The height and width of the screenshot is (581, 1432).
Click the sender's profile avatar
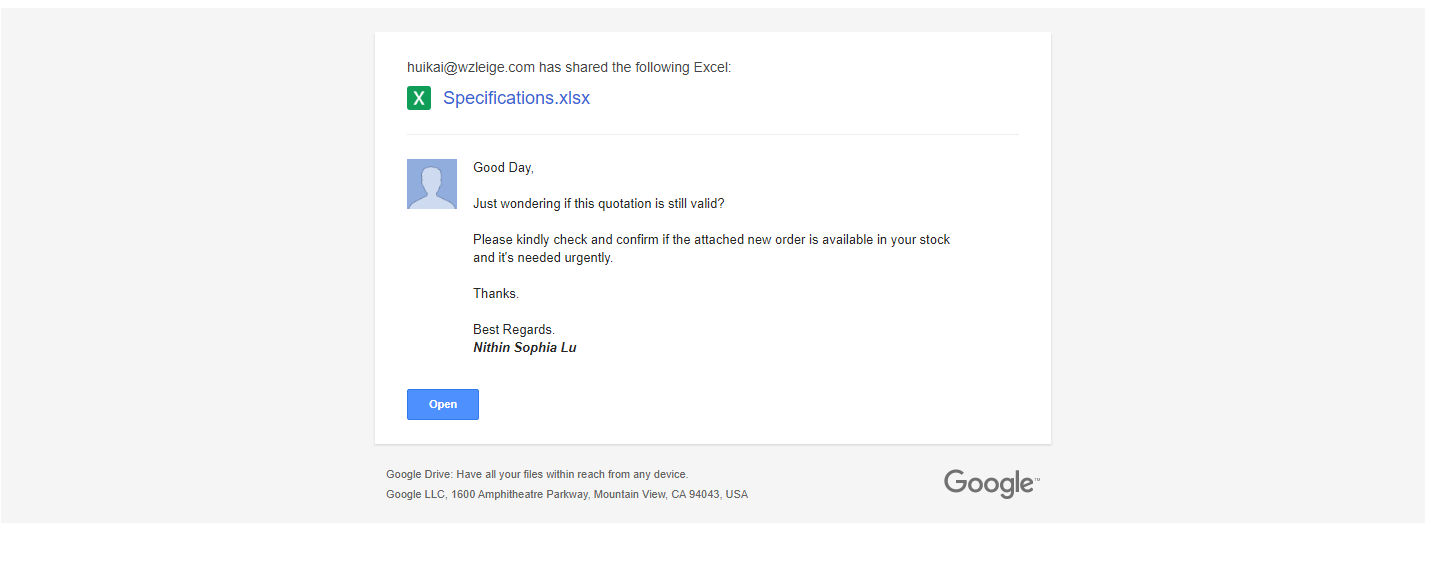[432, 184]
